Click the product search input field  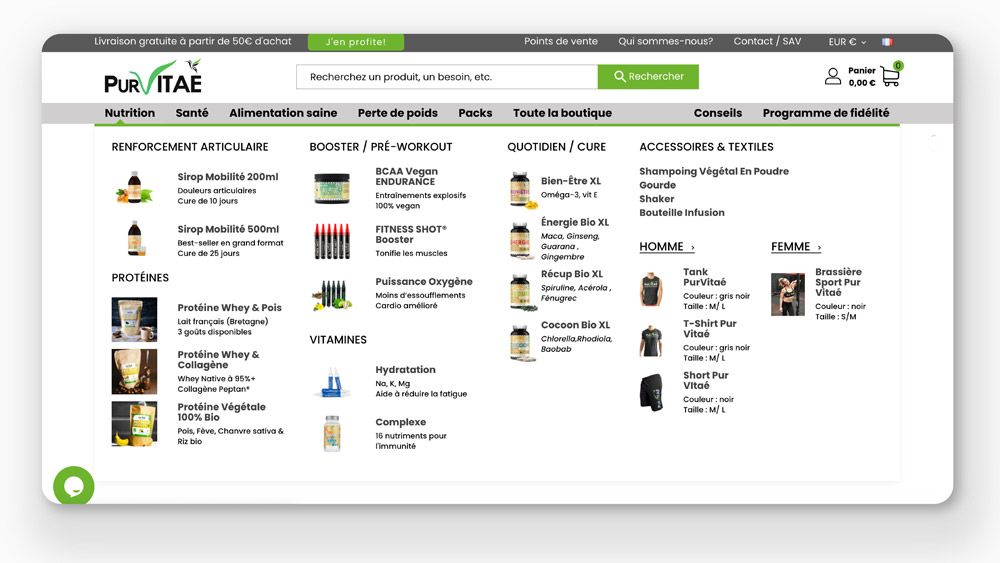447,77
